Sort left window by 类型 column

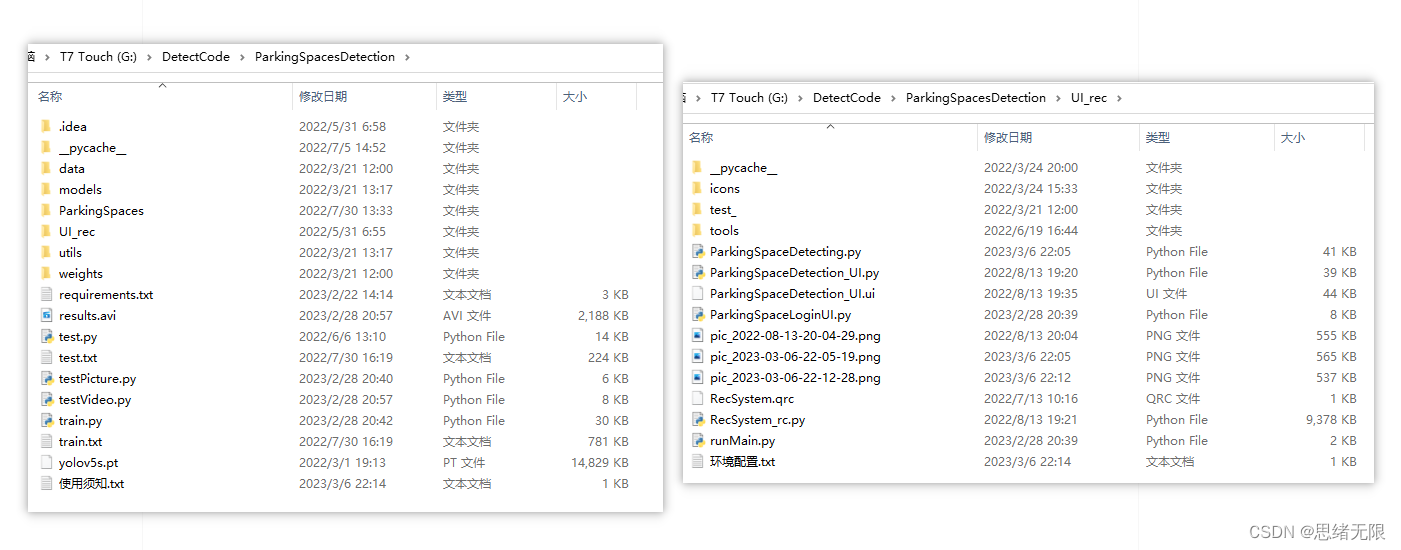(455, 96)
